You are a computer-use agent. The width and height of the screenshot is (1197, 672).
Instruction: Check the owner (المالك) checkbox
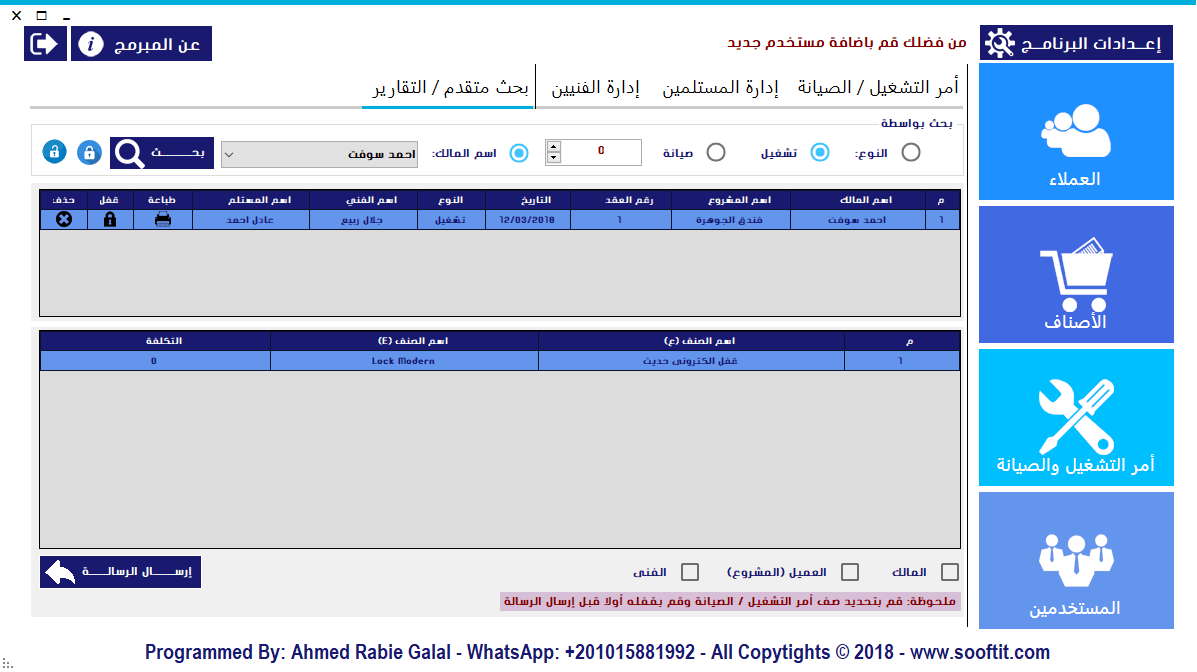[950, 572]
